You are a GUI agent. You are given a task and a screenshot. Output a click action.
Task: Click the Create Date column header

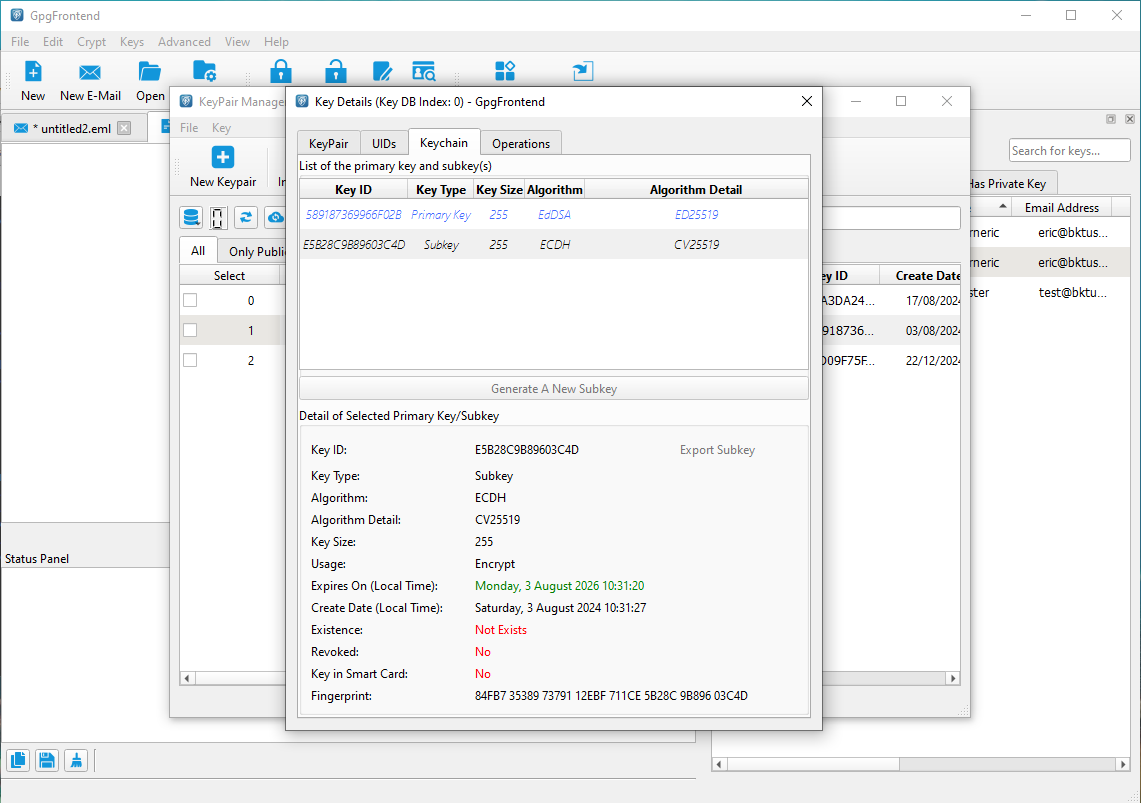[921, 276]
